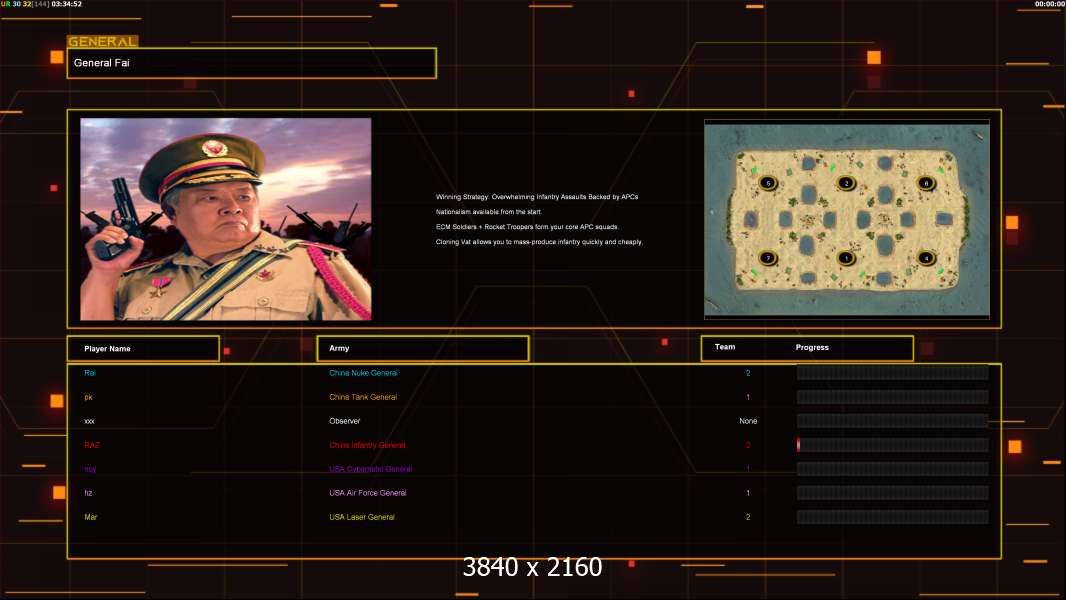Click the Army column header
Image resolution: width=1066 pixels, height=600 pixels.
tap(422, 348)
